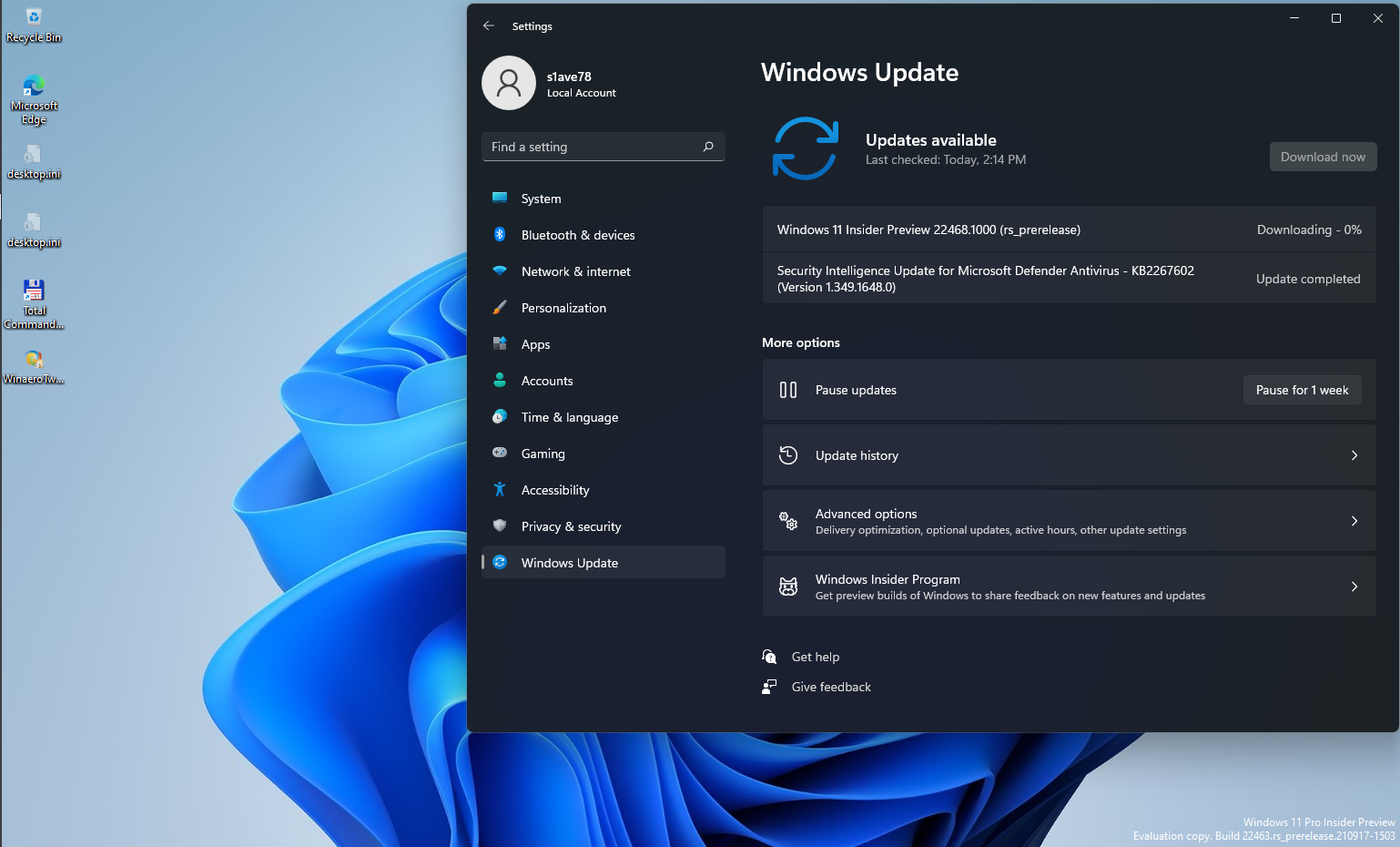Open the Advanced options row
1400x847 pixels.
tap(1069, 521)
